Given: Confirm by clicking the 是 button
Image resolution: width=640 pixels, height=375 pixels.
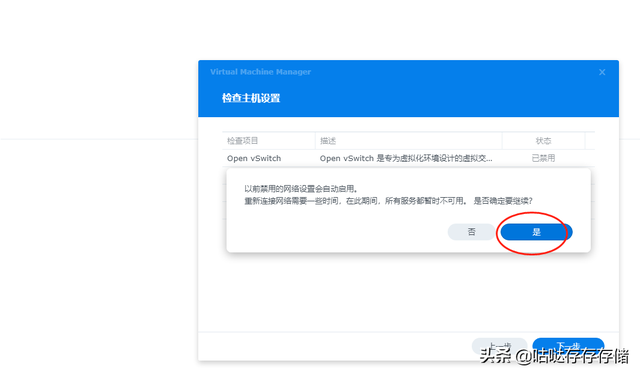Looking at the screenshot, I should pos(536,232).
